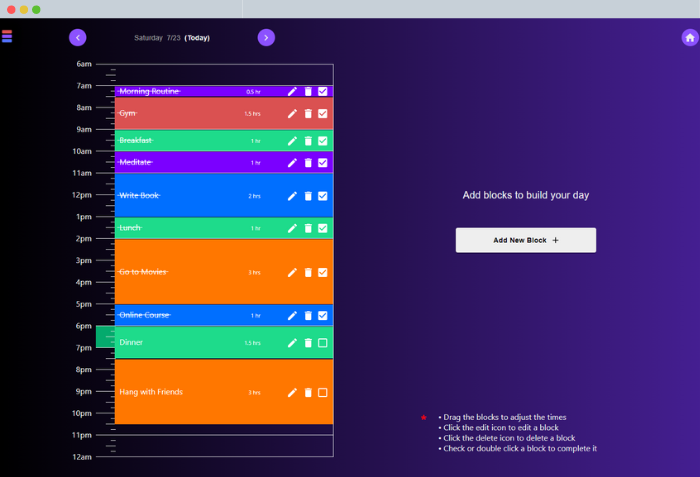Delete the Hang with Friends block
The image size is (700, 477).
pos(308,392)
